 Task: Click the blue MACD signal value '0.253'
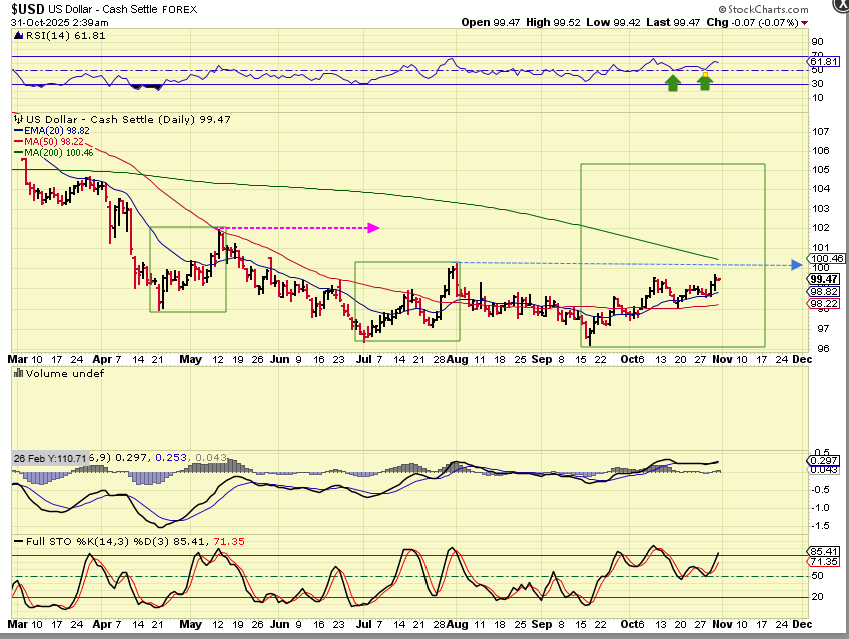(x=171, y=458)
